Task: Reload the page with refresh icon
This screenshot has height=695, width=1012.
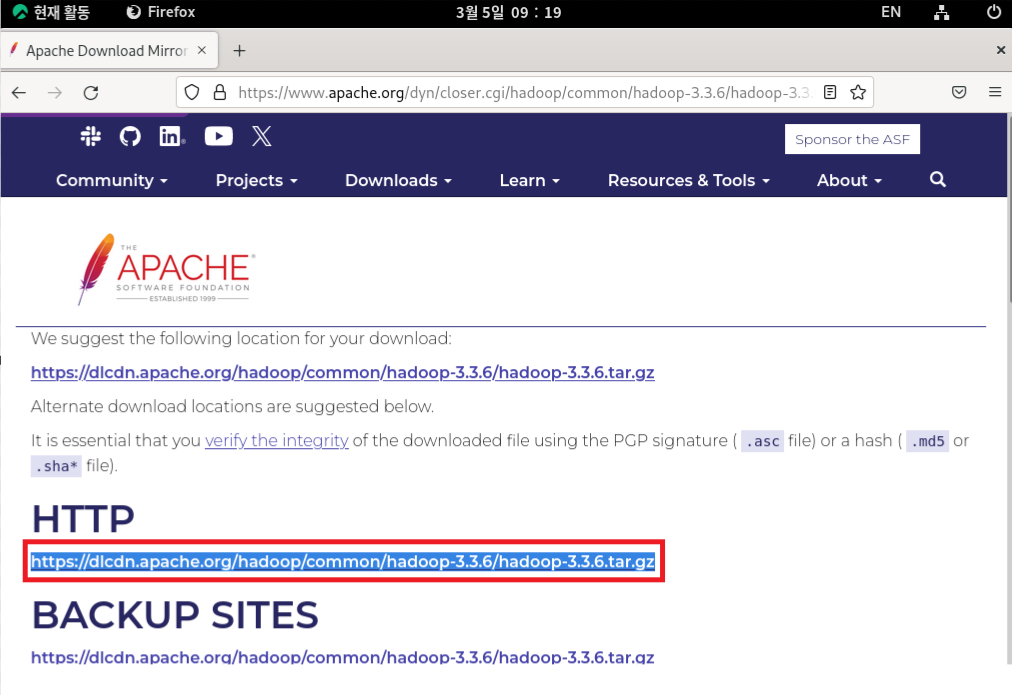Action: tap(91, 92)
